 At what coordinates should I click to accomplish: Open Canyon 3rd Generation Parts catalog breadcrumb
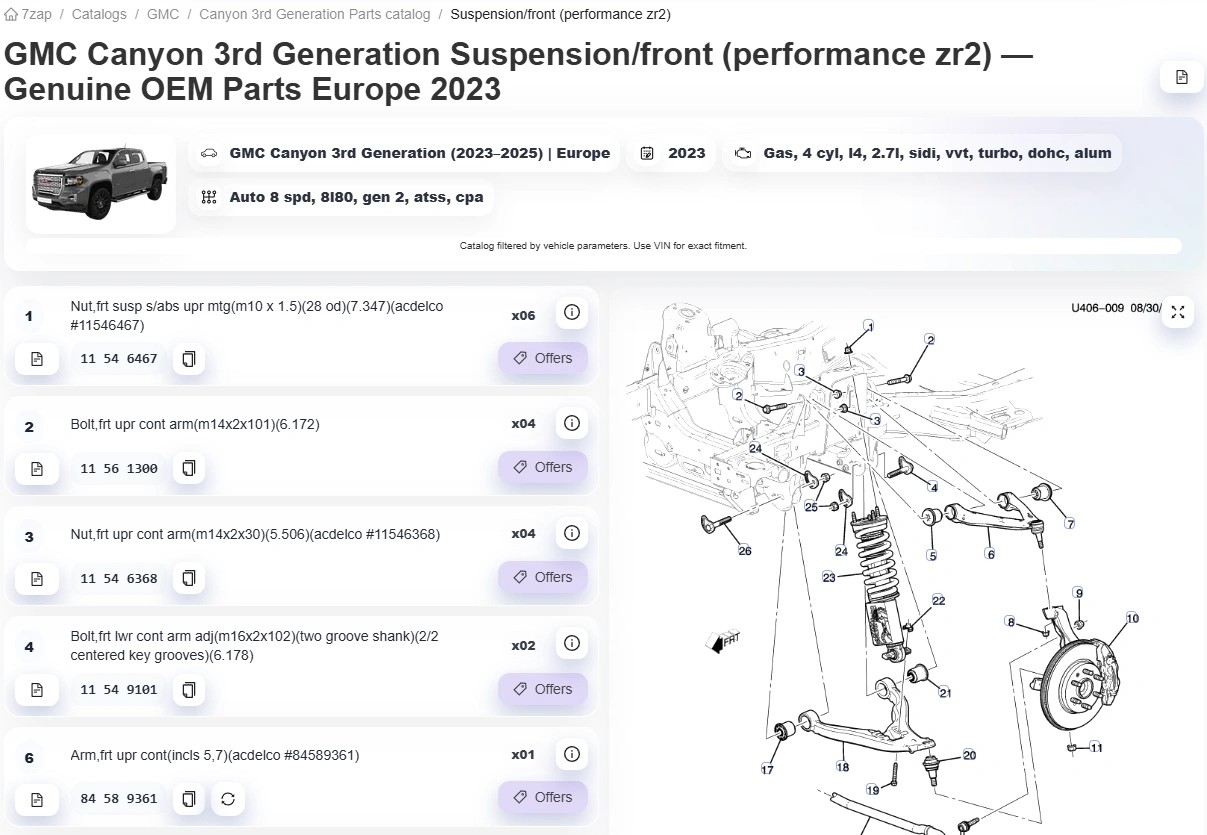pyautogui.click(x=315, y=14)
